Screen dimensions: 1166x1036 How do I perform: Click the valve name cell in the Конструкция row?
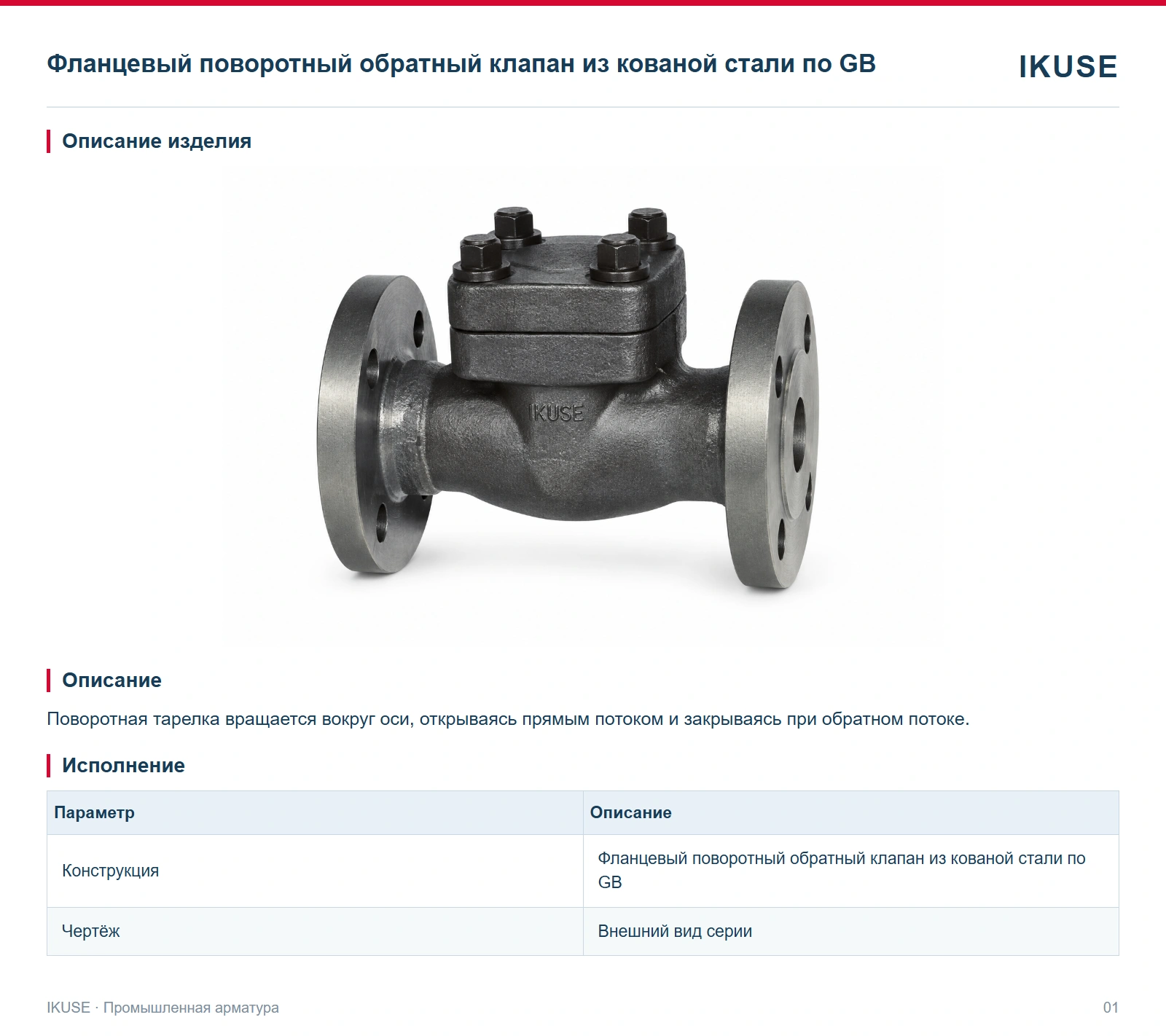851,871
